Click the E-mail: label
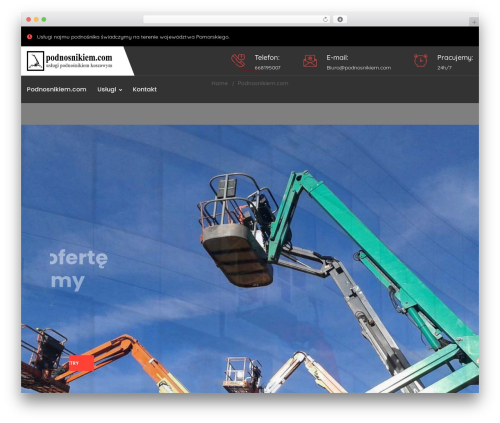 point(337,58)
